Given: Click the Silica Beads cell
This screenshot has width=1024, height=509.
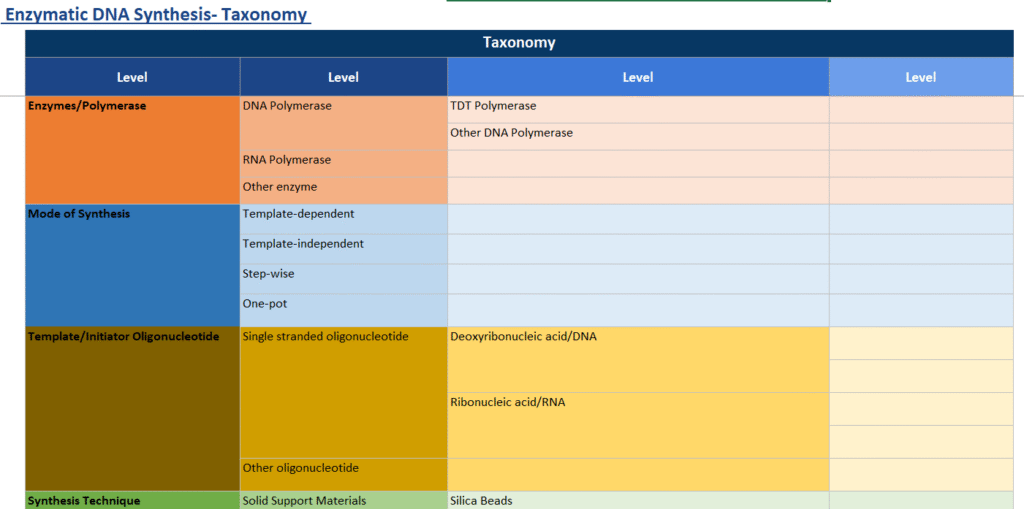Looking at the screenshot, I should point(637,500).
